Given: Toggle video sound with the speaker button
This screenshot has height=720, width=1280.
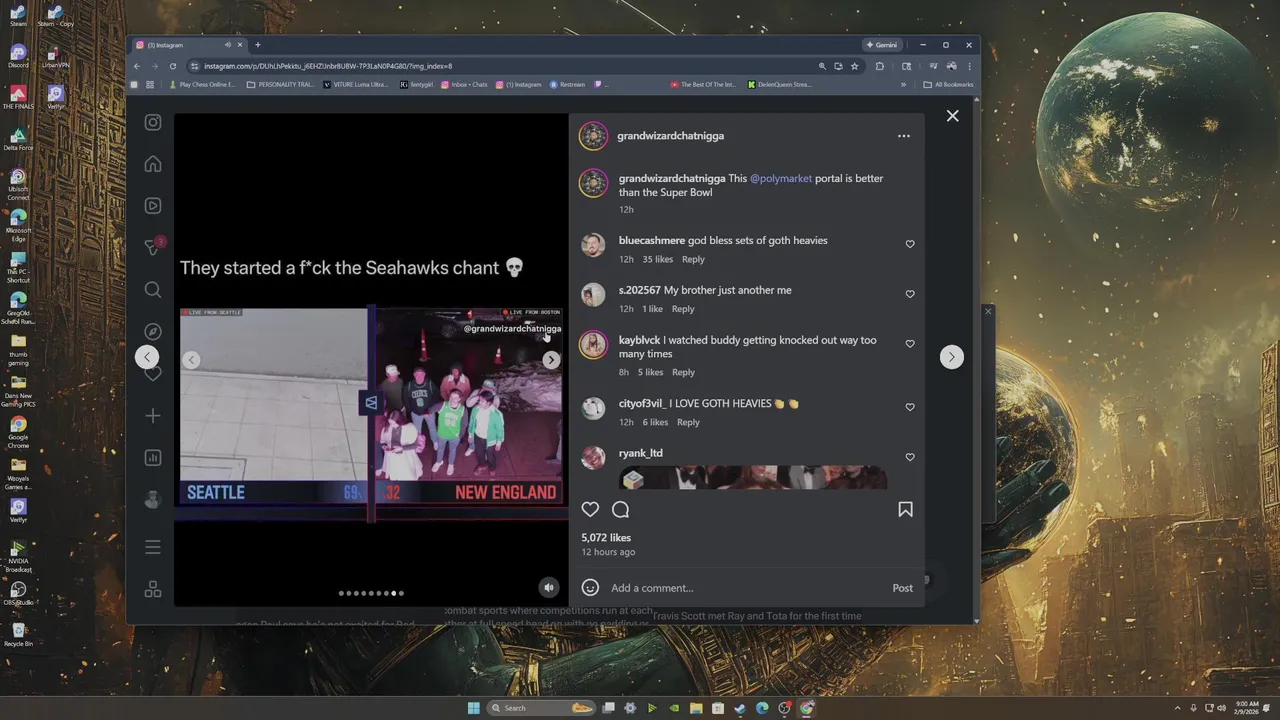Looking at the screenshot, I should pos(548,587).
